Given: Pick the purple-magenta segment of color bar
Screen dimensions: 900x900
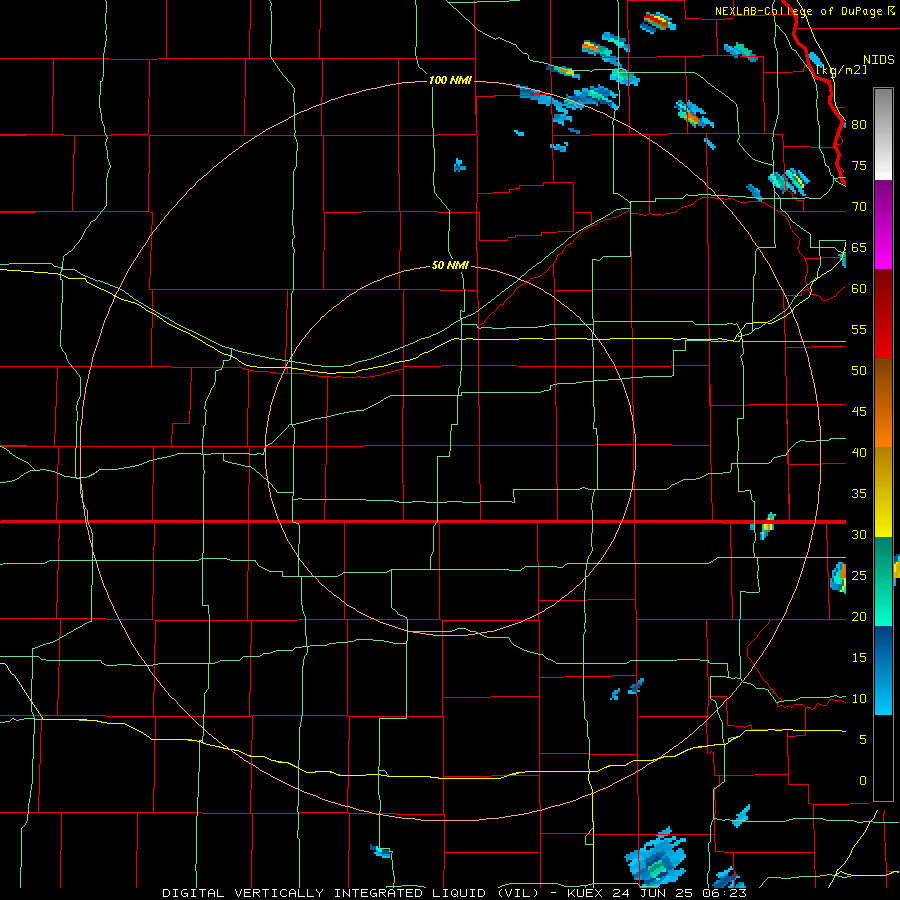Looking at the screenshot, I should (883, 224).
